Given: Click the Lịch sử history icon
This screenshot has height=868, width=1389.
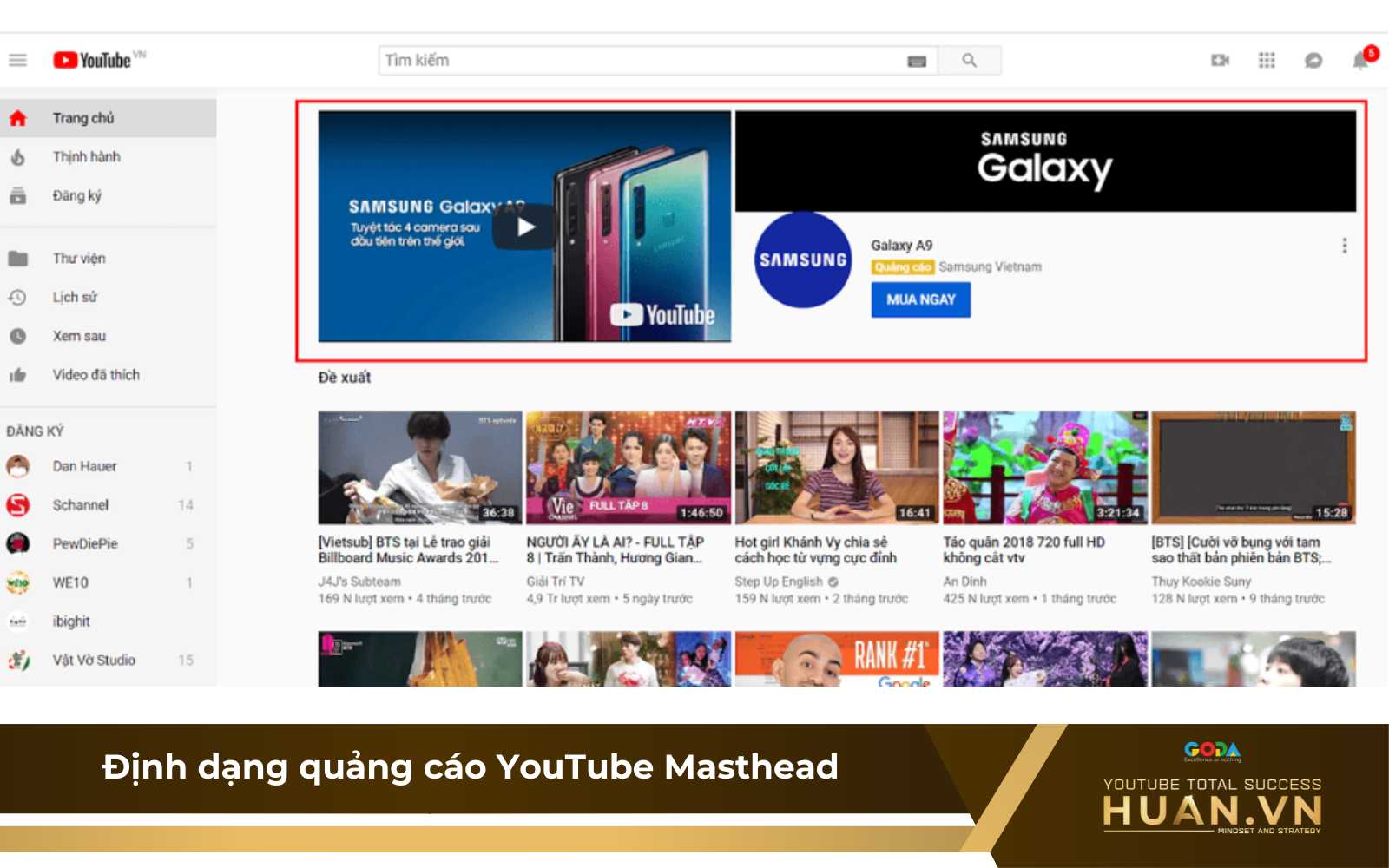Looking at the screenshot, I should tap(17, 297).
